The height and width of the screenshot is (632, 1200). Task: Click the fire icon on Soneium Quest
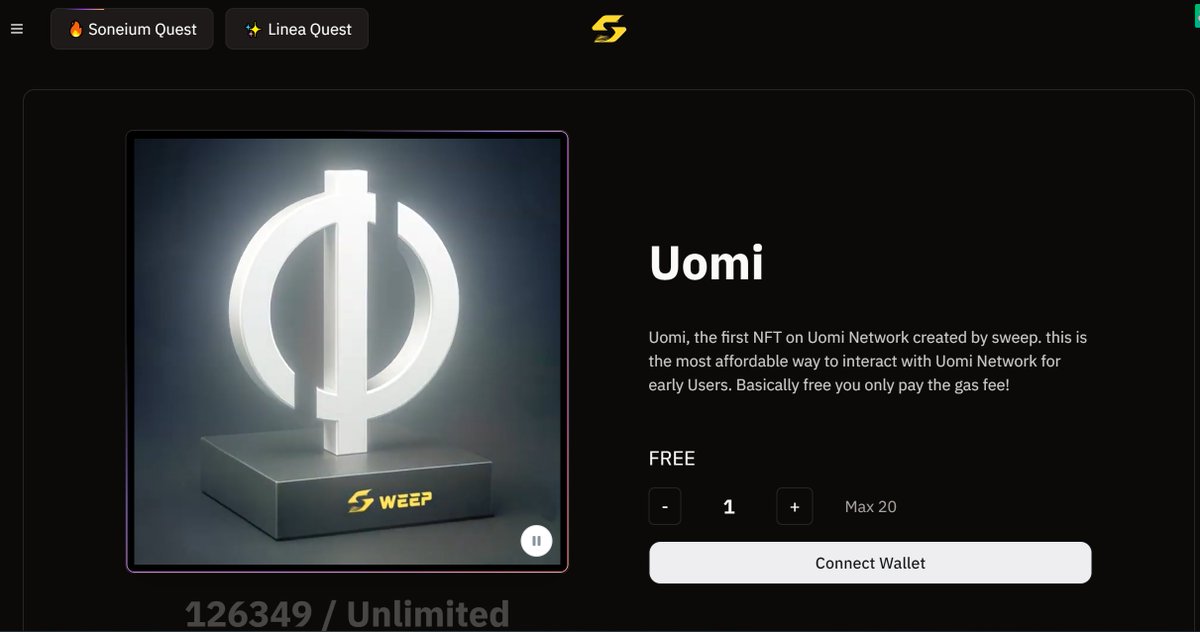[75, 29]
